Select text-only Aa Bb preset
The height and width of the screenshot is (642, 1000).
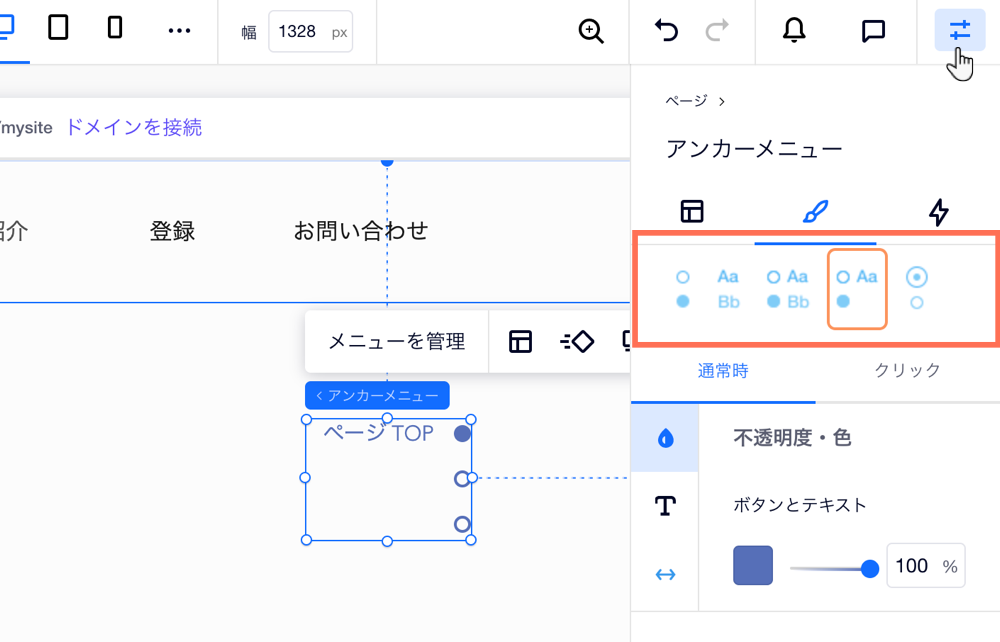click(x=728, y=289)
